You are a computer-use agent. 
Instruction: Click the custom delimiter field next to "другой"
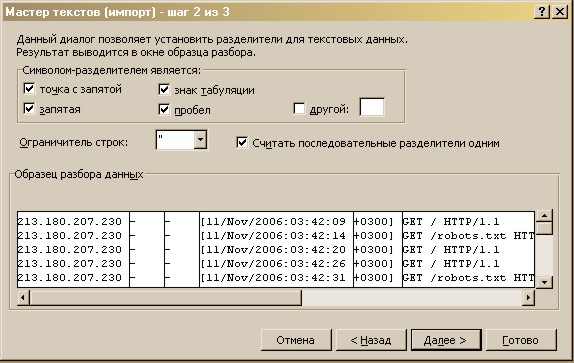(x=372, y=107)
